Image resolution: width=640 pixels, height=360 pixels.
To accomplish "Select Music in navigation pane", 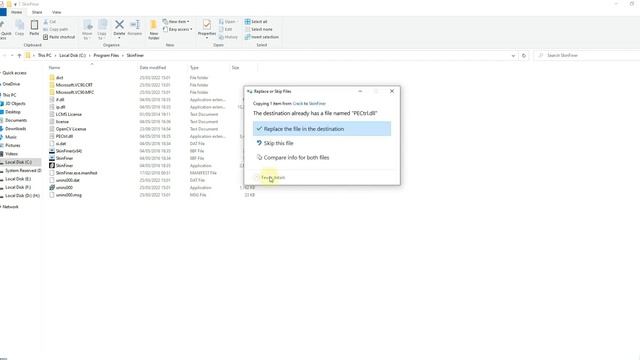I will point(11,137).
